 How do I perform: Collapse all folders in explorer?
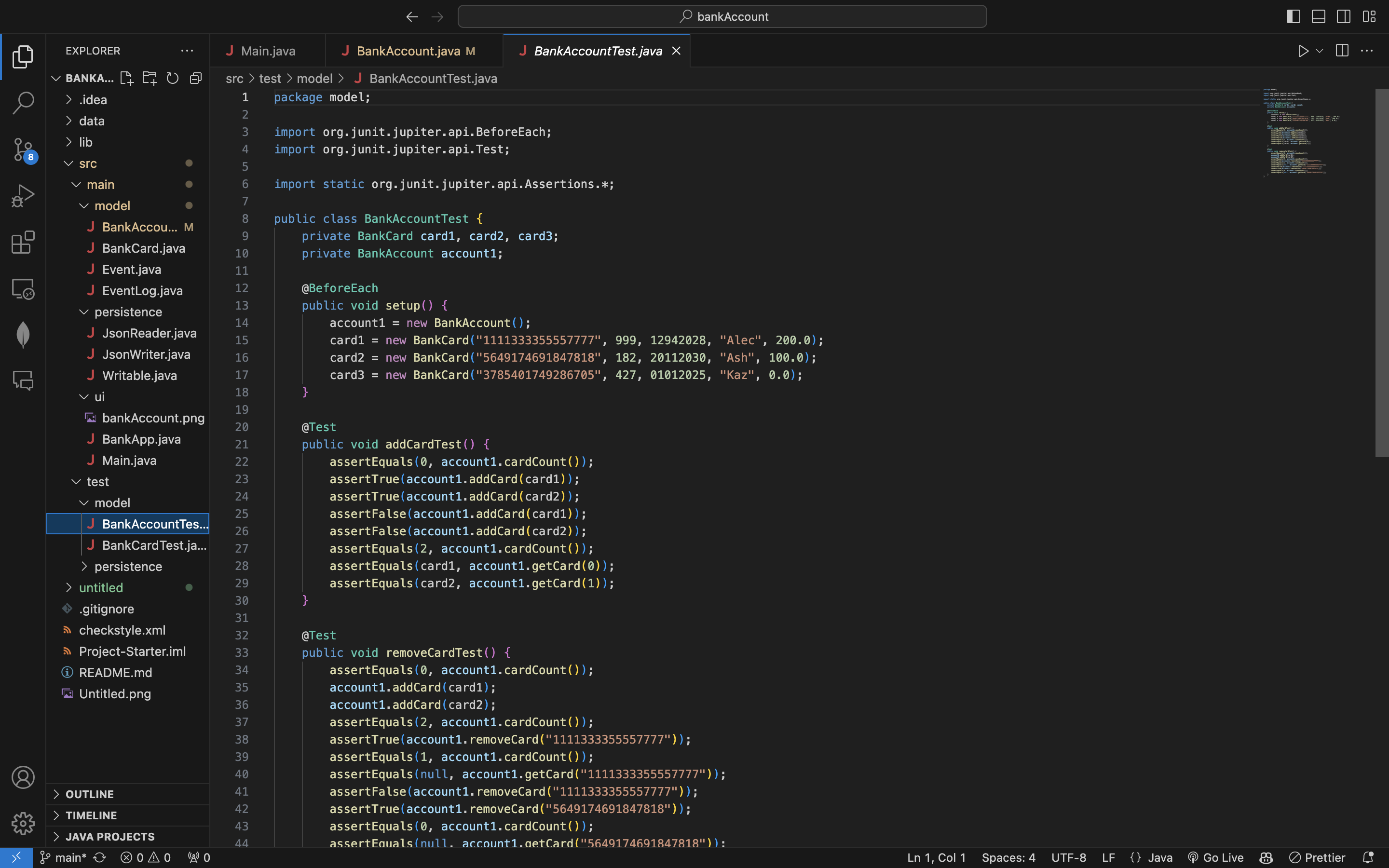(x=196, y=78)
